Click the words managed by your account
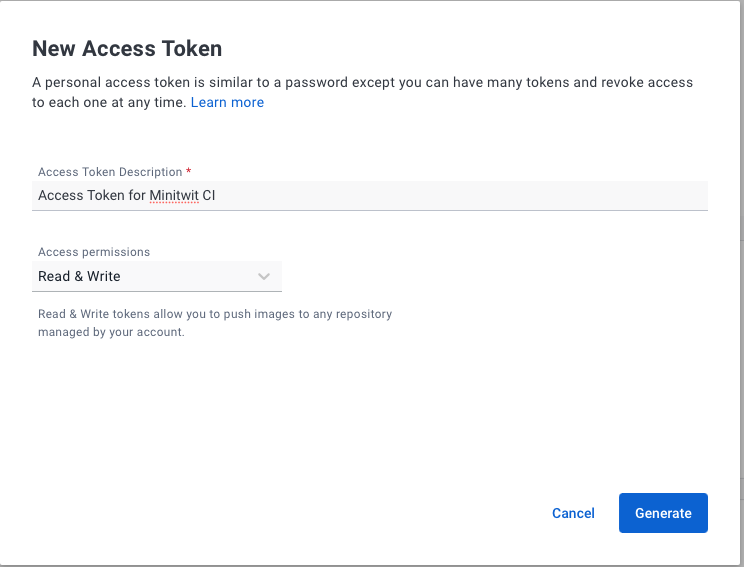Screen dimensions: 744x567 (x=111, y=332)
